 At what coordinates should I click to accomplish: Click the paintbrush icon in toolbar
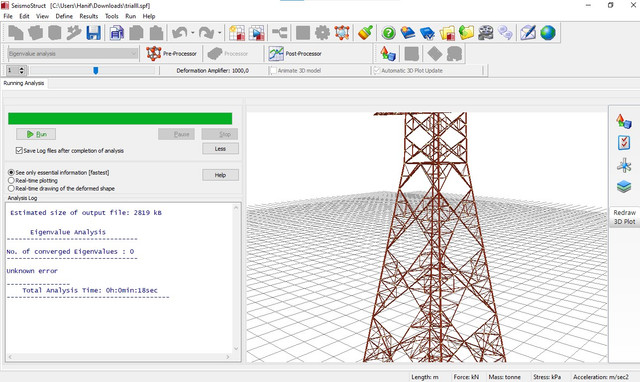pos(365,33)
